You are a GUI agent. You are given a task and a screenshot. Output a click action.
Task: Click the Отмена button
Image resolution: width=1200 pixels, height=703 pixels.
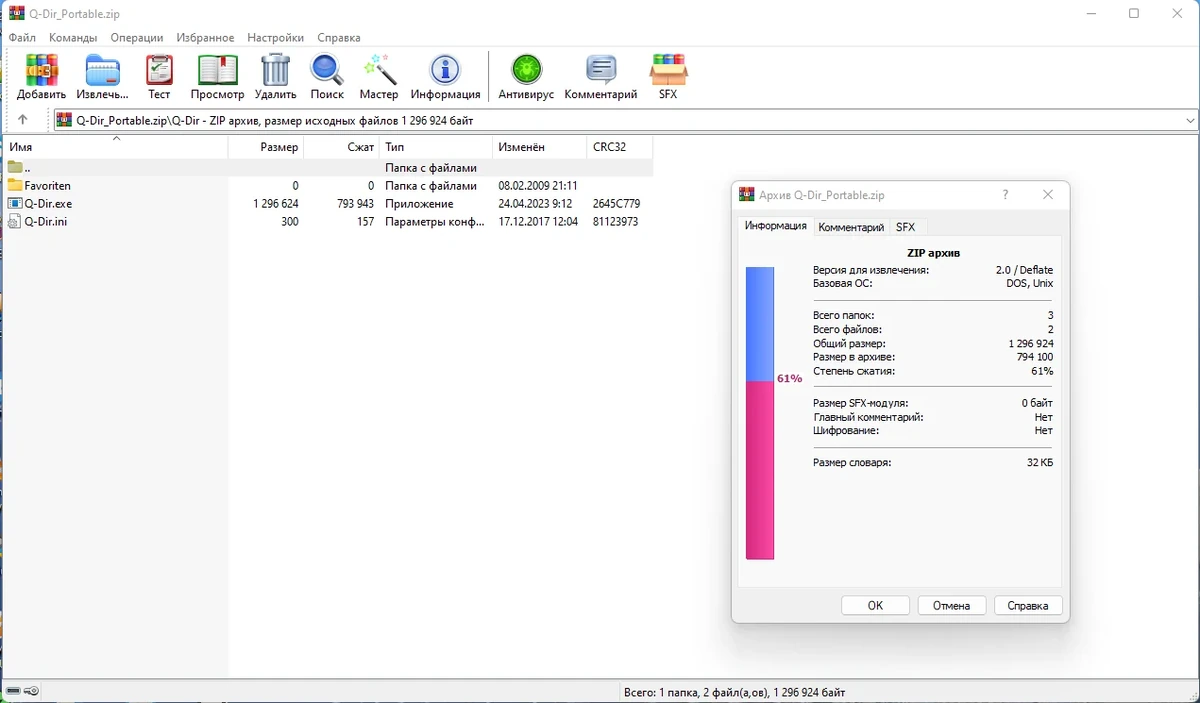952,606
